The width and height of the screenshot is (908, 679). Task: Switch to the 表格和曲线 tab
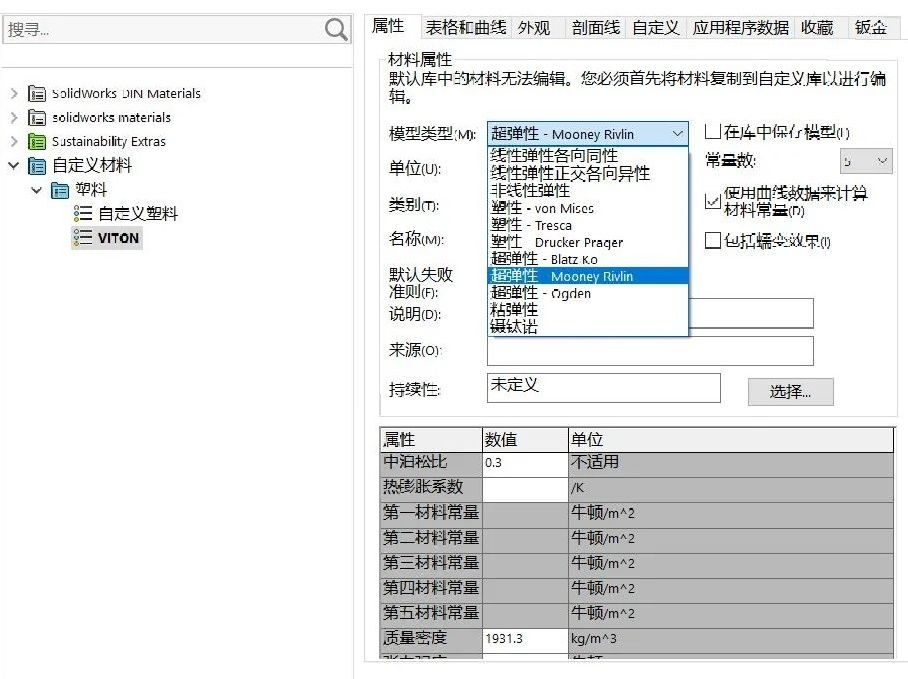coord(465,28)
